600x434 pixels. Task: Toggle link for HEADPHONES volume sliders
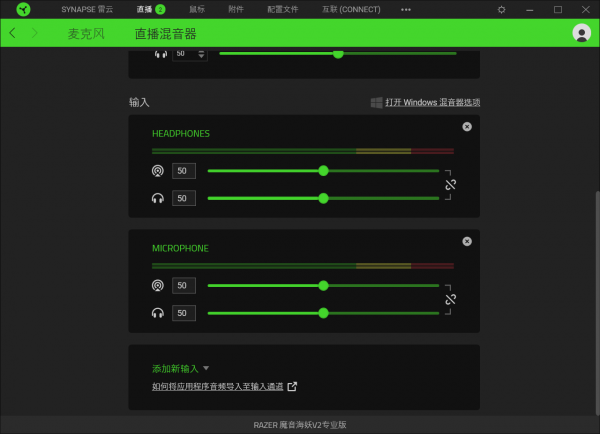tap(450, 185)
